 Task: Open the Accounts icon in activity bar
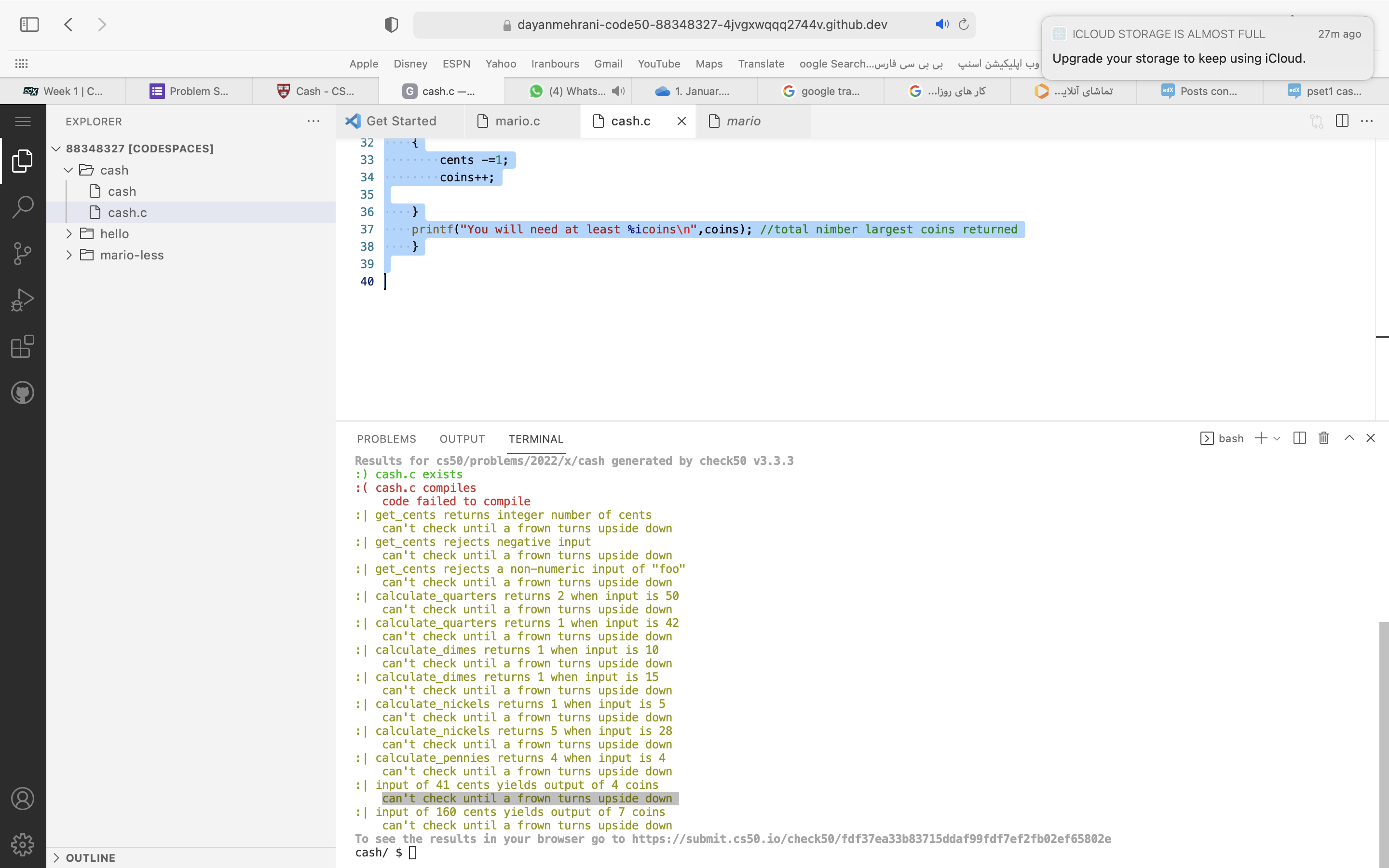point(22,799)
